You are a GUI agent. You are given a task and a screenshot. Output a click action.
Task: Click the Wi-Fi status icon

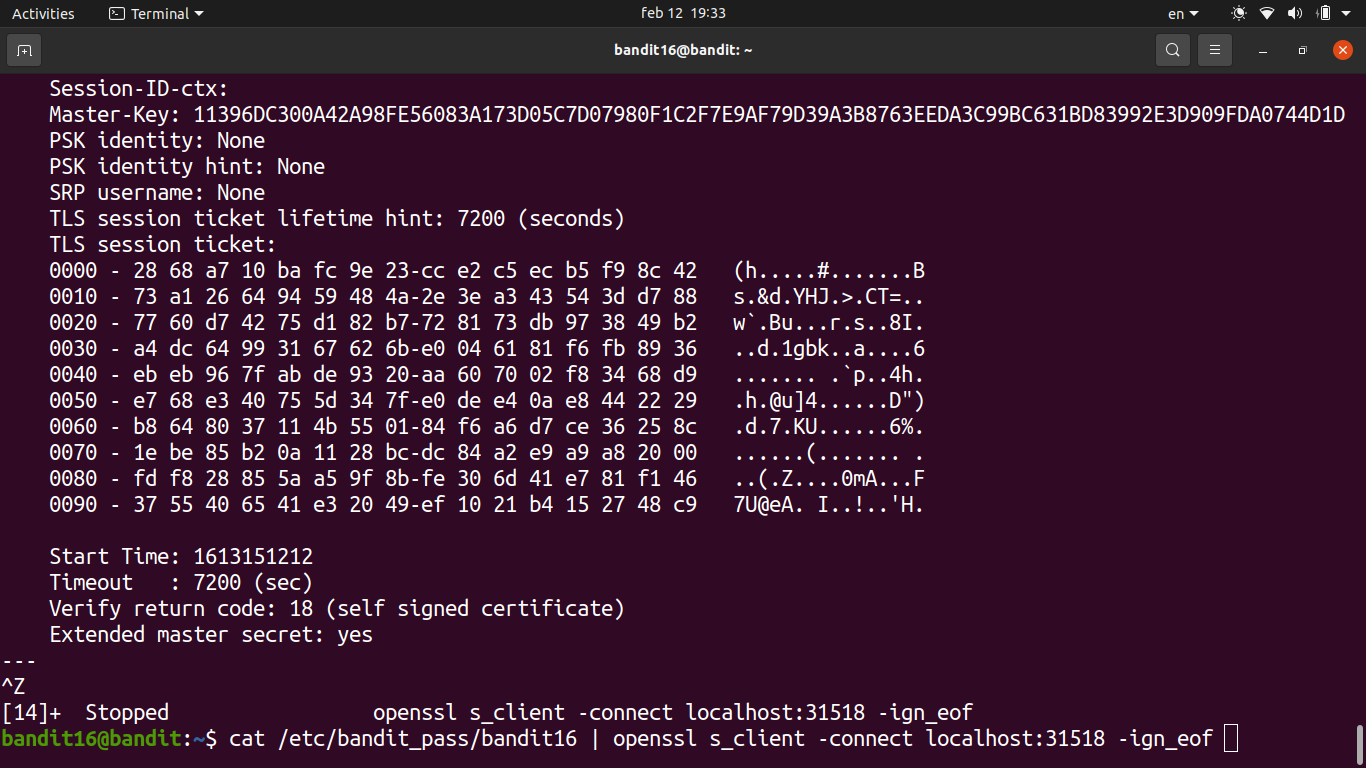[x=1267, y=14]
